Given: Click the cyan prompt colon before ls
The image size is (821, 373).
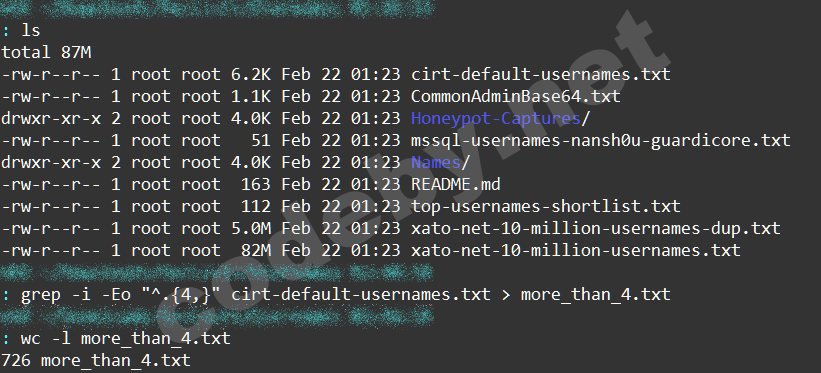Looking at the screenshot, I should click(x=6, y=31).
